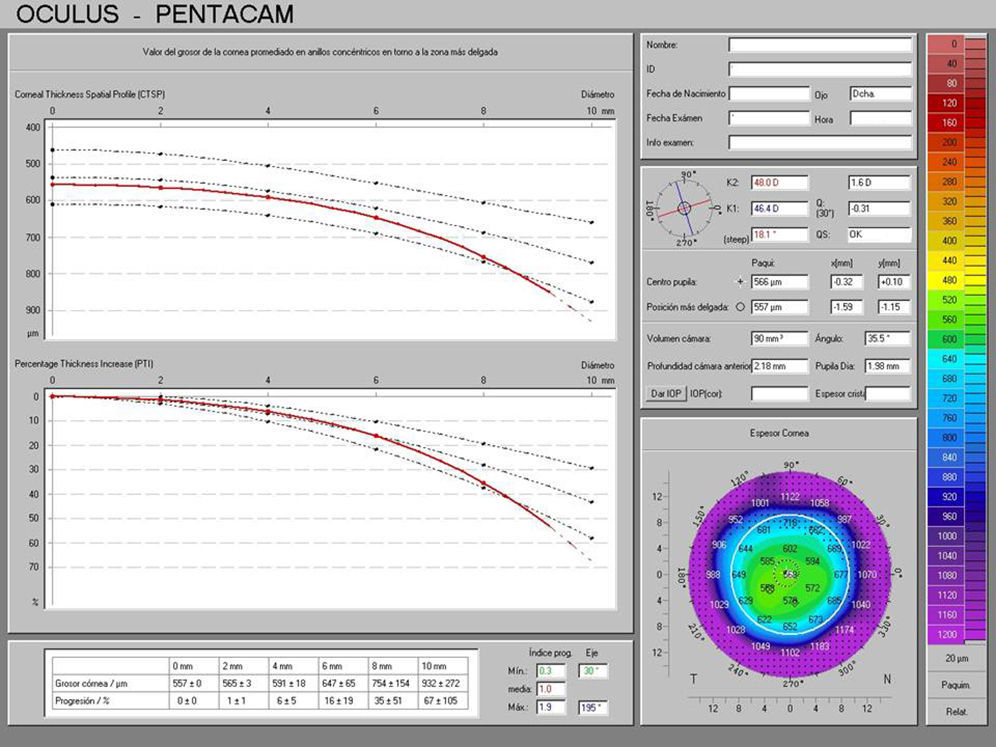Click the 520 green color scale swatch

956,300
